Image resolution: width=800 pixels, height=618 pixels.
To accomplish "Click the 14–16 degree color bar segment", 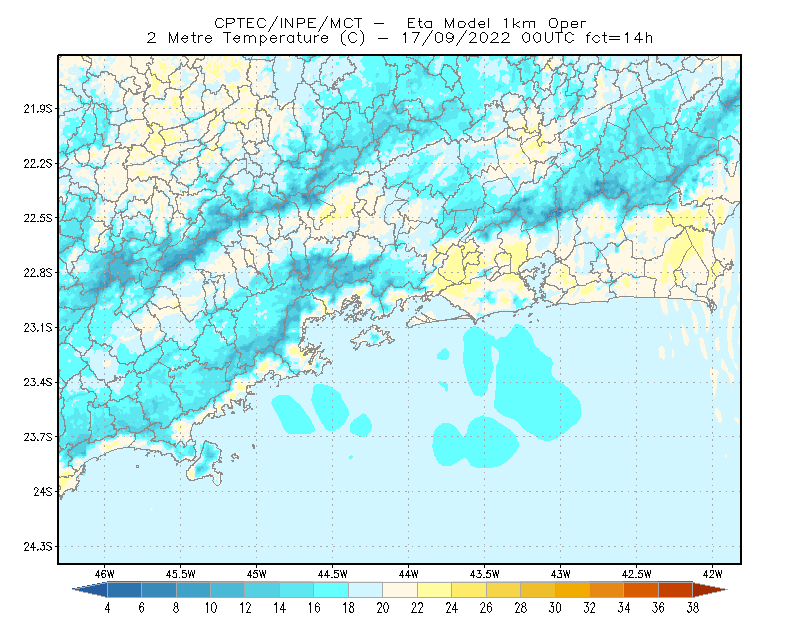I will [x=297, y=590].
